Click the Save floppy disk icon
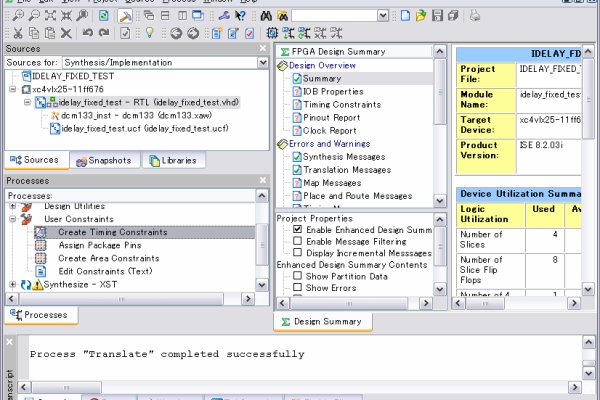This screenshot has height=400, width=600. 437,16
